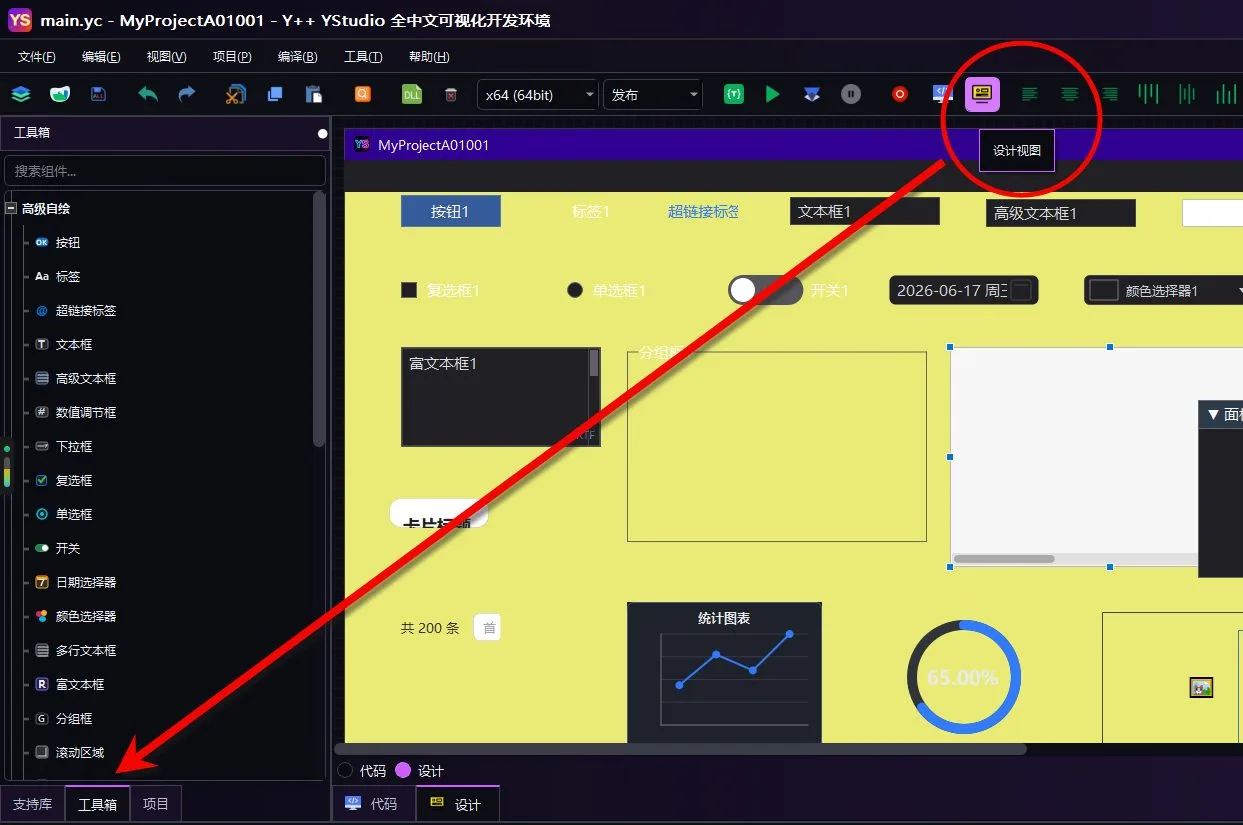Select the 设计 radio option below canvas
The width and height of the screenshot is (1243, 825).
[x=403, y=770]
